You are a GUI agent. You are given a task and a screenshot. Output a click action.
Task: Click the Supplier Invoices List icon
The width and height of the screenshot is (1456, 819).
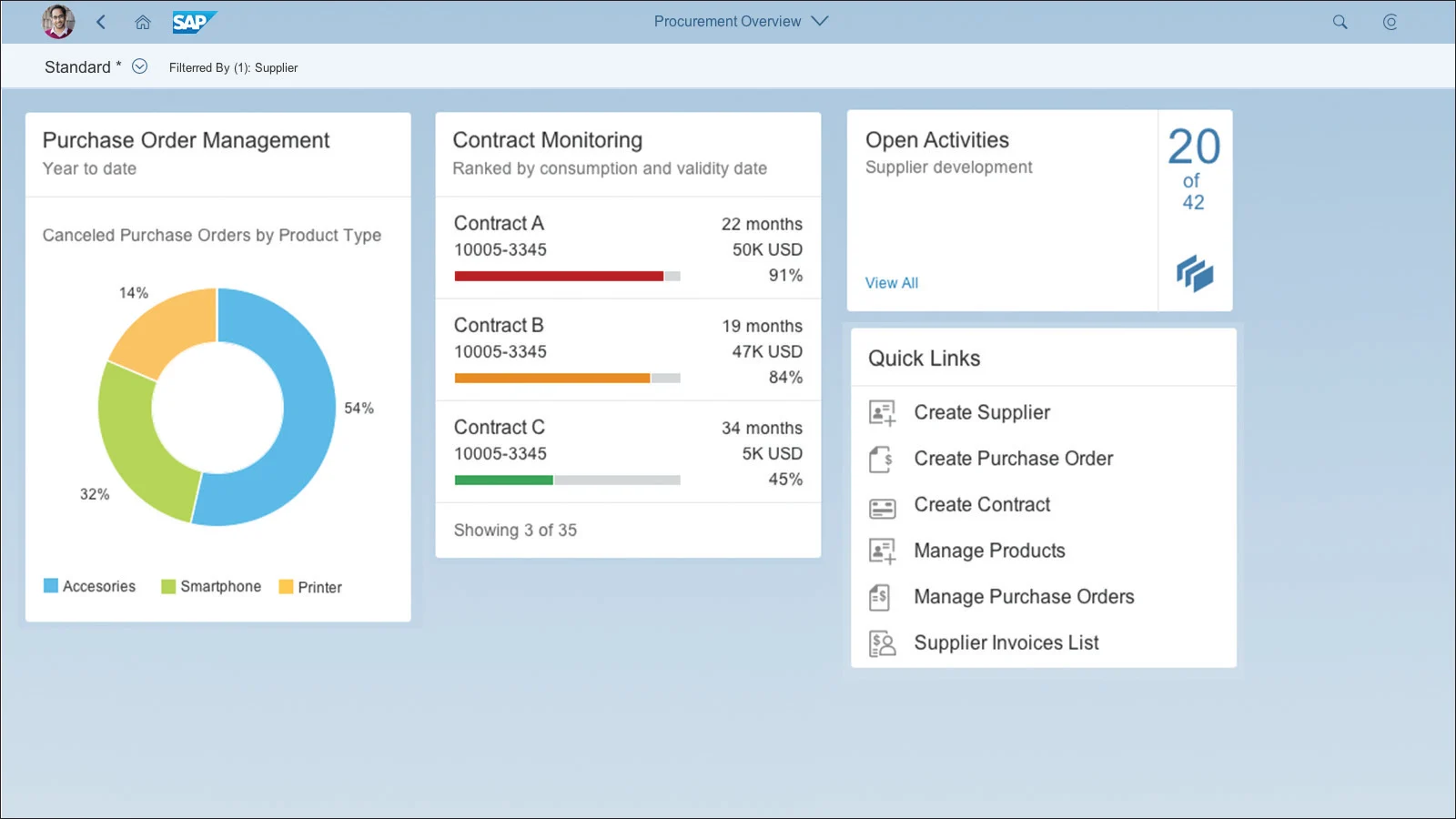pos(881,642)
